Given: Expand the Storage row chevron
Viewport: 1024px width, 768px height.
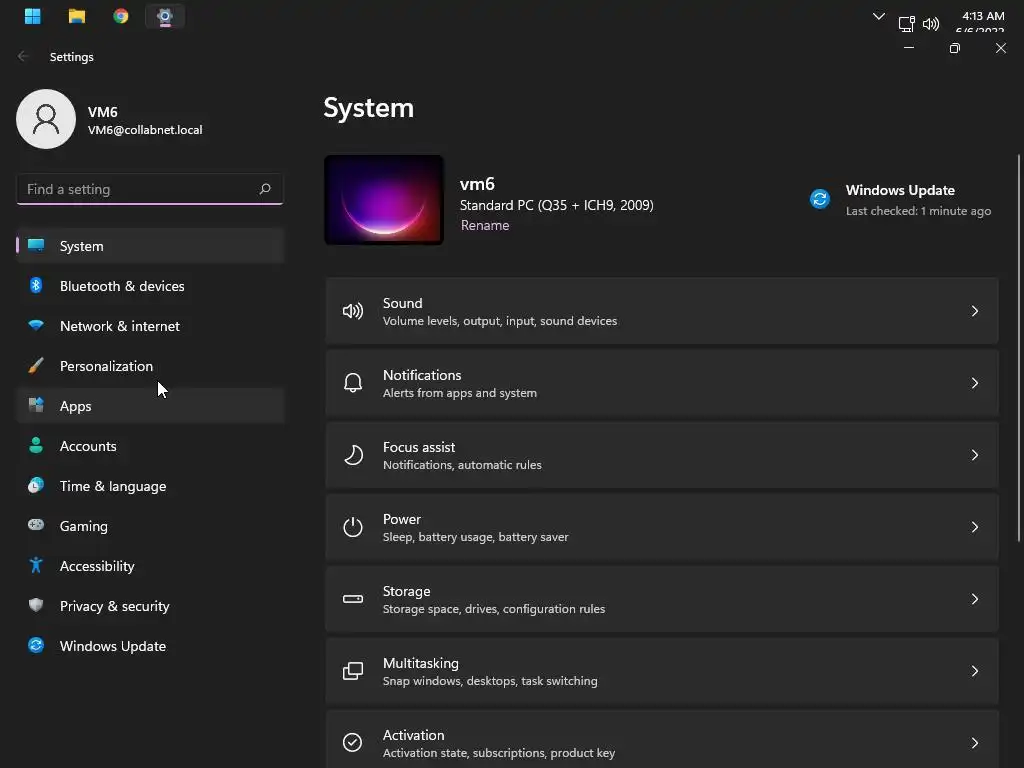Looking at the screenshot, I should click(974, 599).
